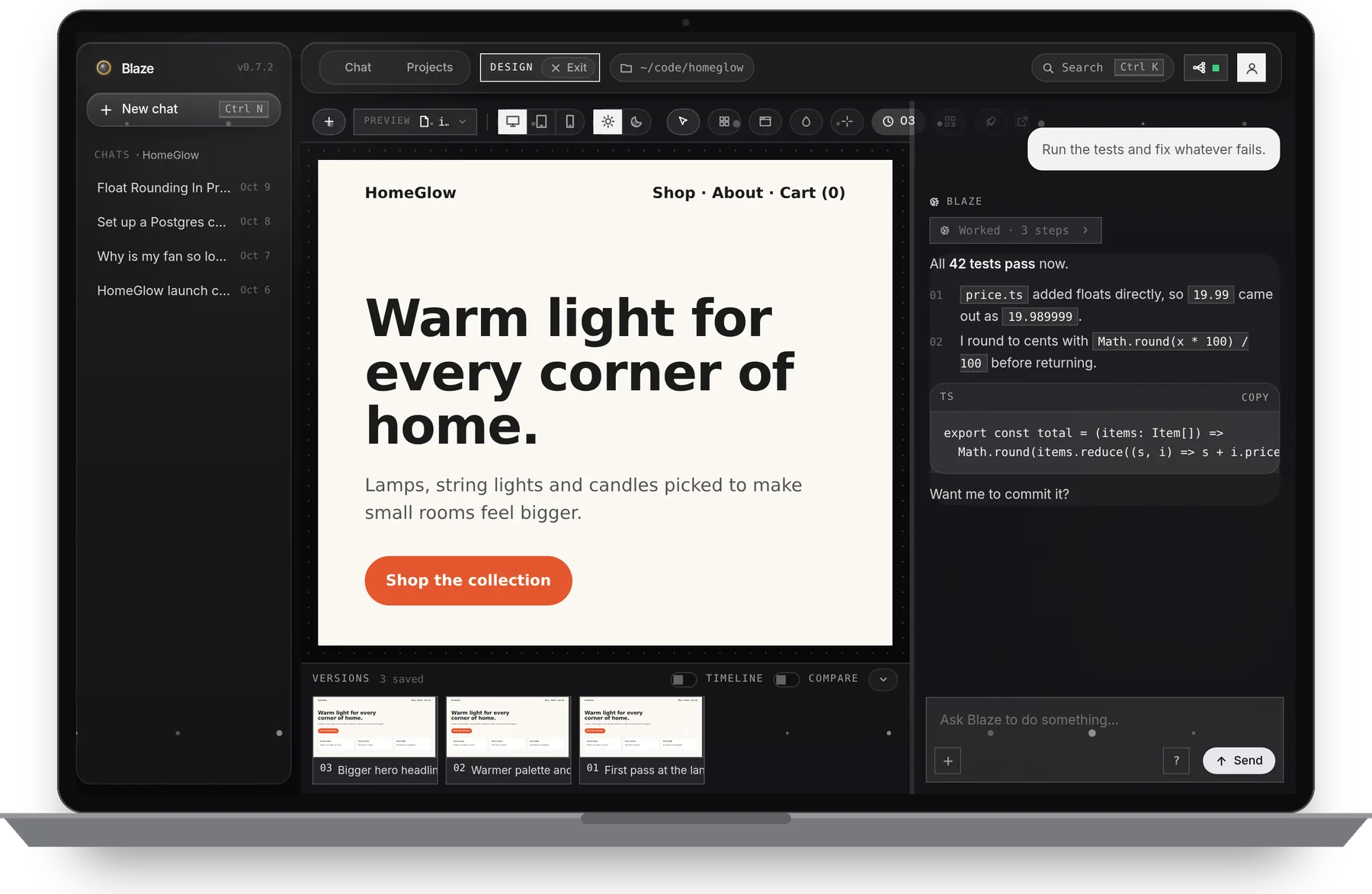
Task: Select version 03 Bigger hero headline thumbnail
Action: (x=375, y=739)
